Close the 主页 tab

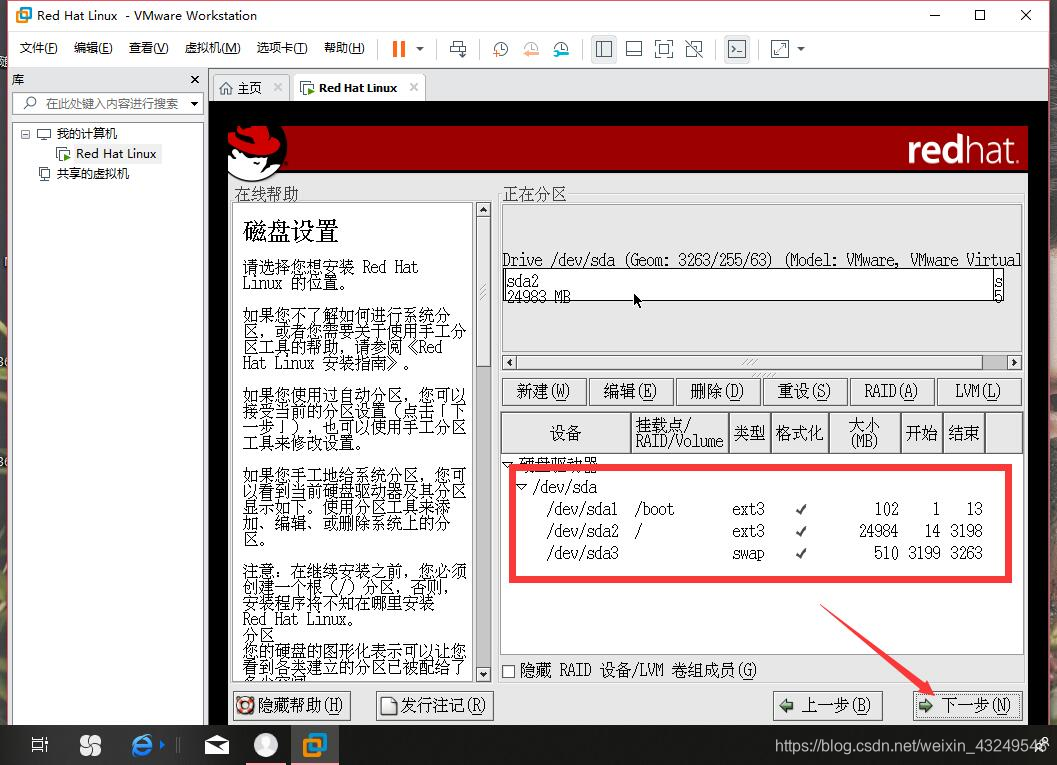click(277, 88)
